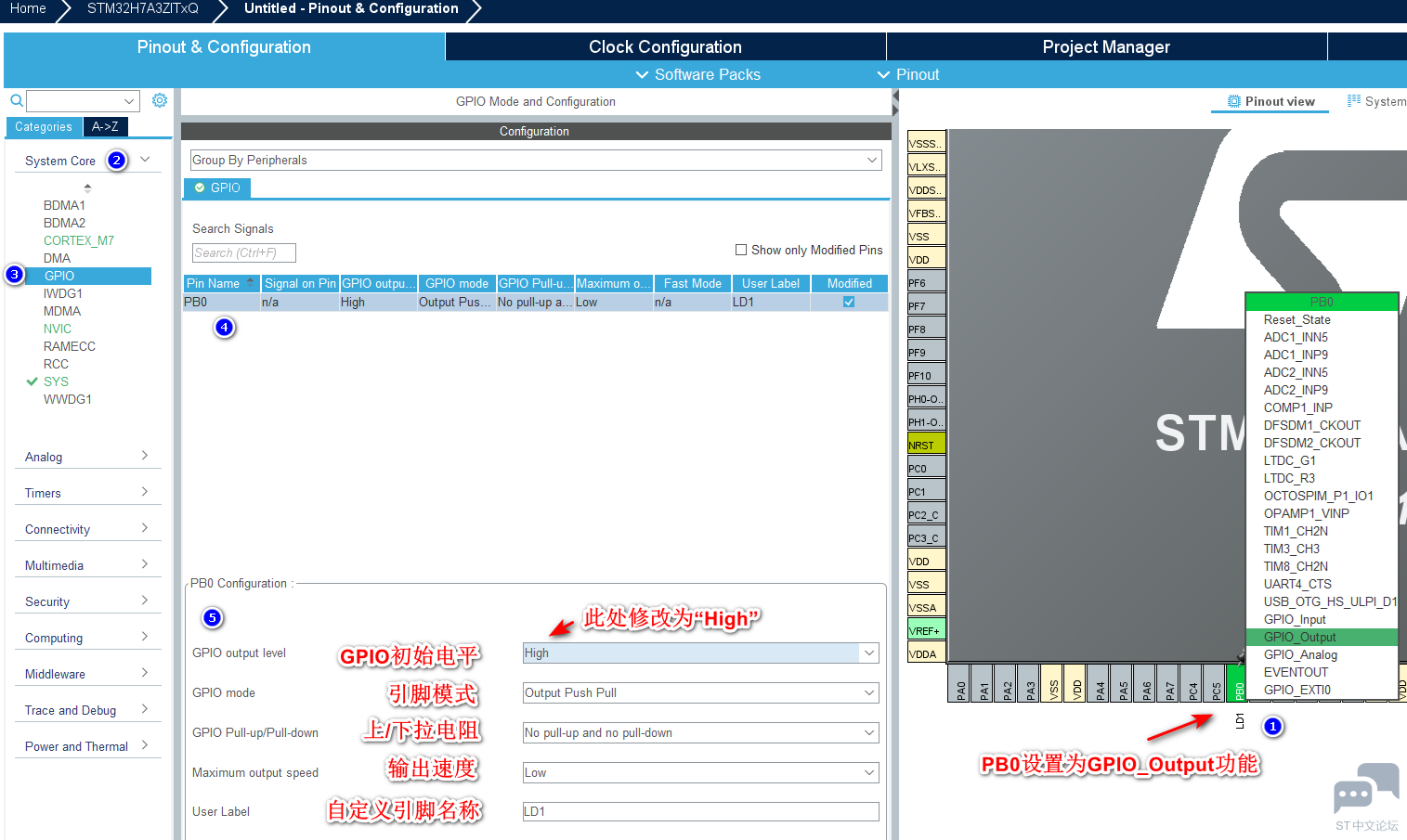Open the Software Packs menu

coord(697,74)
